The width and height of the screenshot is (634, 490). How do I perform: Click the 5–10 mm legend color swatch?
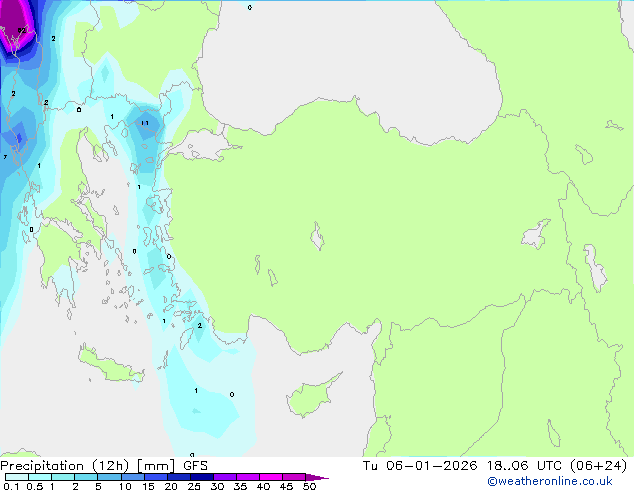tap(109, 477)
